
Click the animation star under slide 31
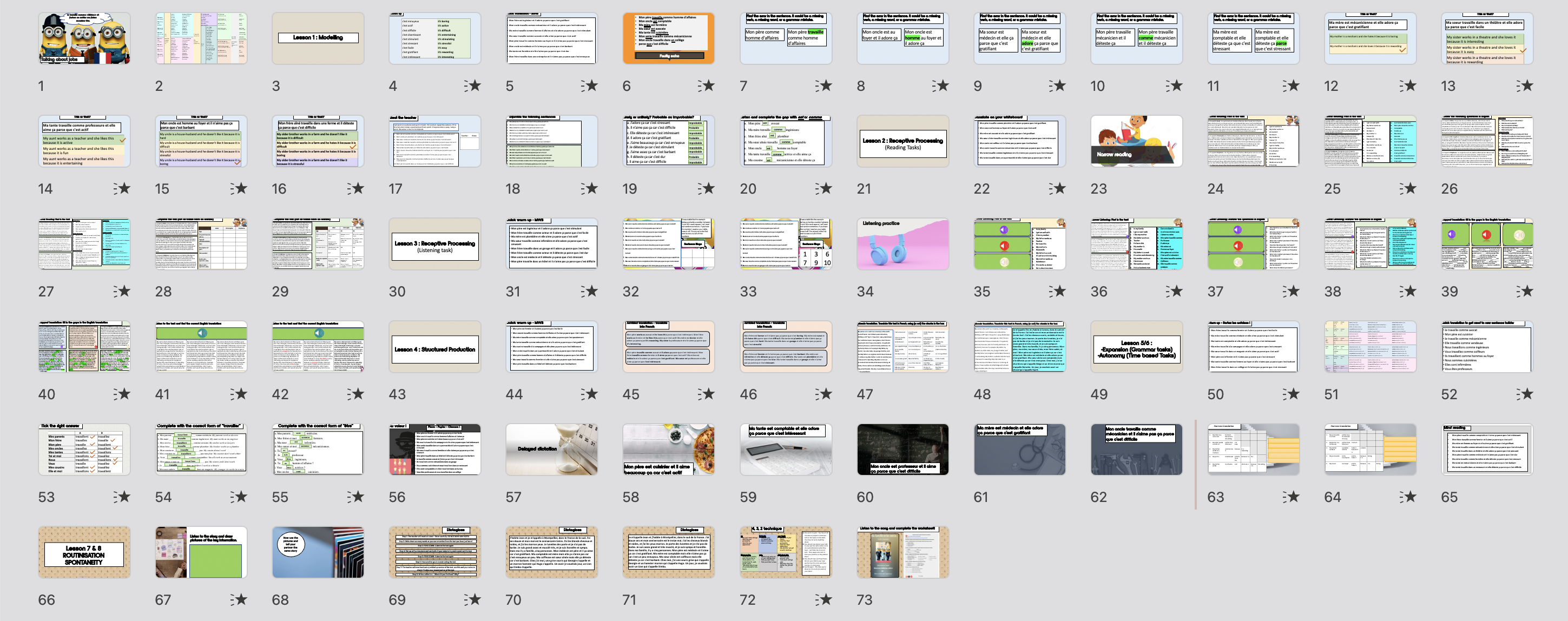click(589, 292)
